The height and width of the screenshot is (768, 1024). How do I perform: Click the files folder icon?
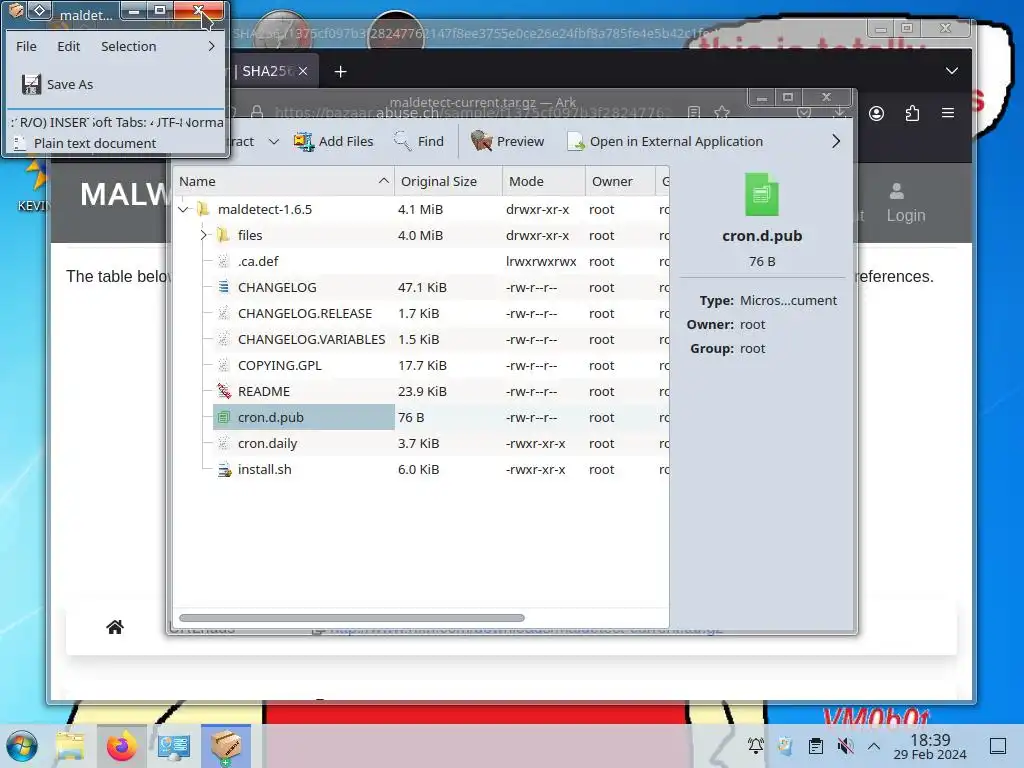[223, 234]
